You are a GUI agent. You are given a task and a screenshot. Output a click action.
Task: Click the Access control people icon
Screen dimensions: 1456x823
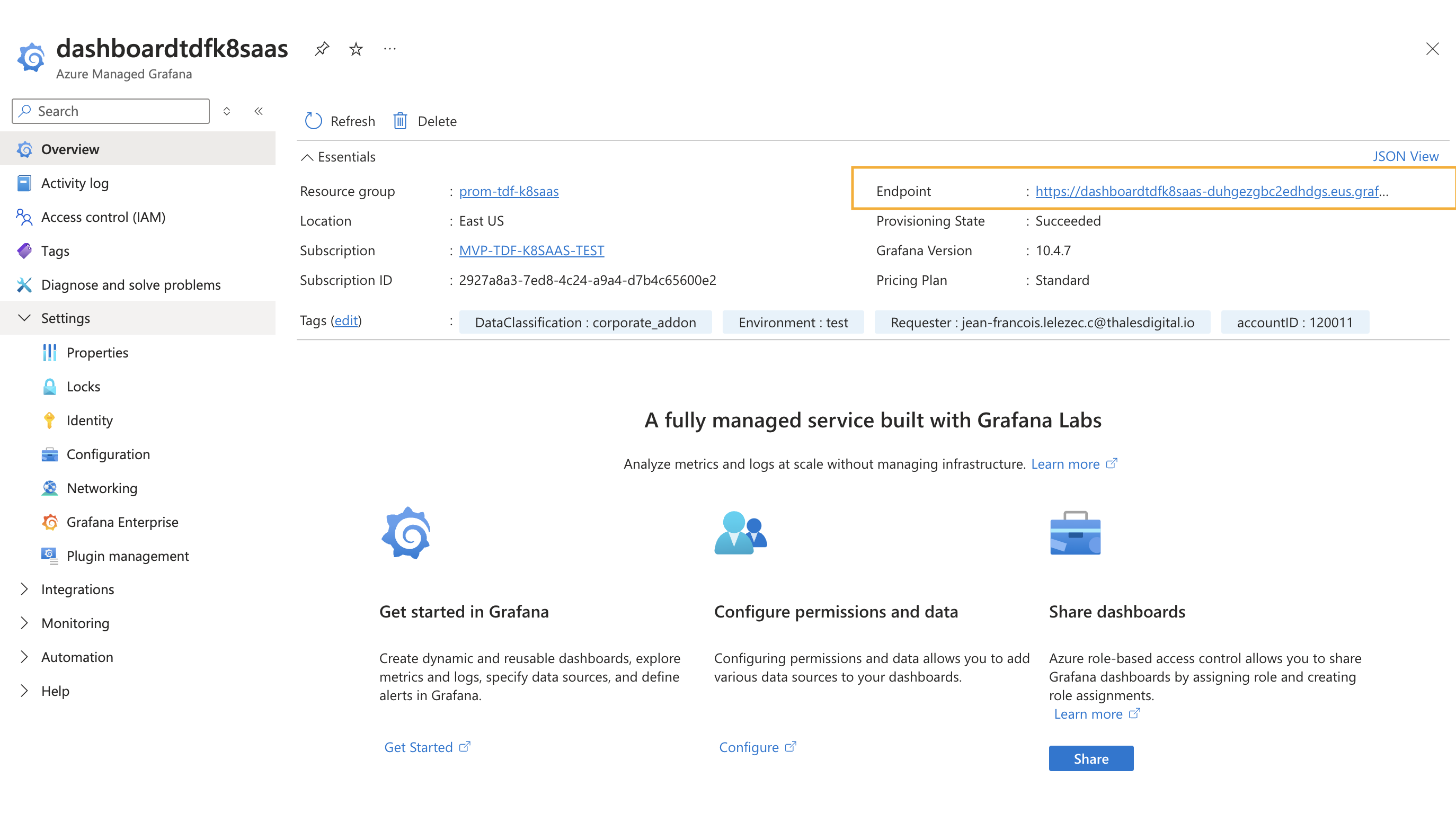(x=24, y=217)
